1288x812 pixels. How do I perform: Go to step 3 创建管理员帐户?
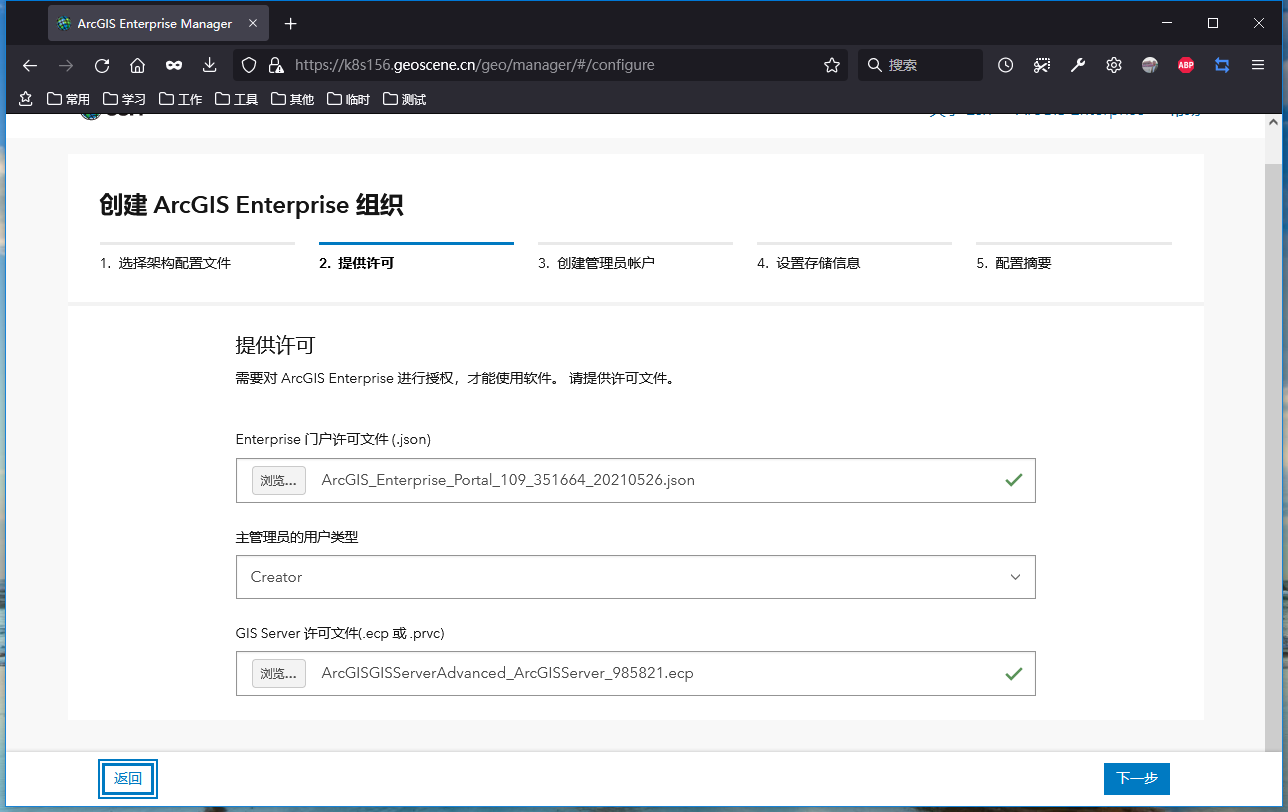point(635,258)
